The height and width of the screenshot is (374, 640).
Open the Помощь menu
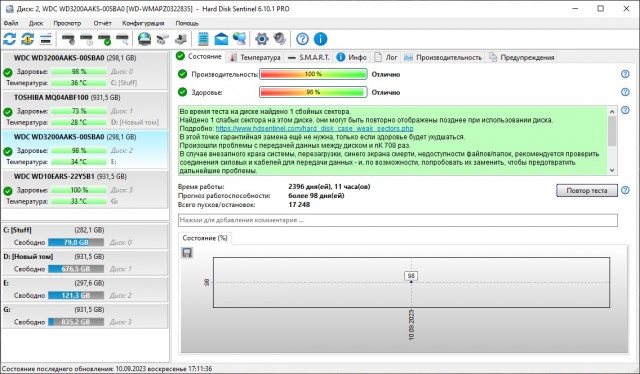click(187, 23)
